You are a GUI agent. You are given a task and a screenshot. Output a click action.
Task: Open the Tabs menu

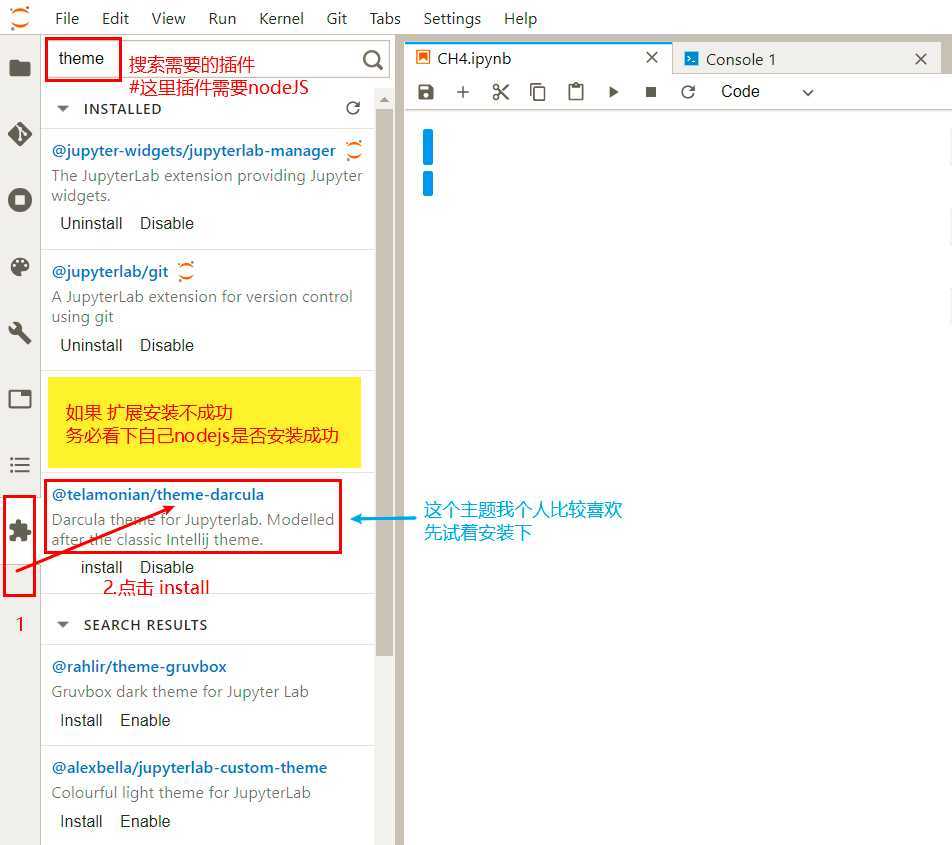click(x=385, y=19)
